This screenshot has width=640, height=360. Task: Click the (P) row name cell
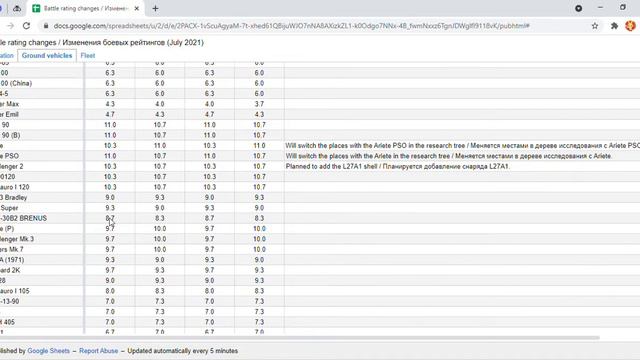42,229
